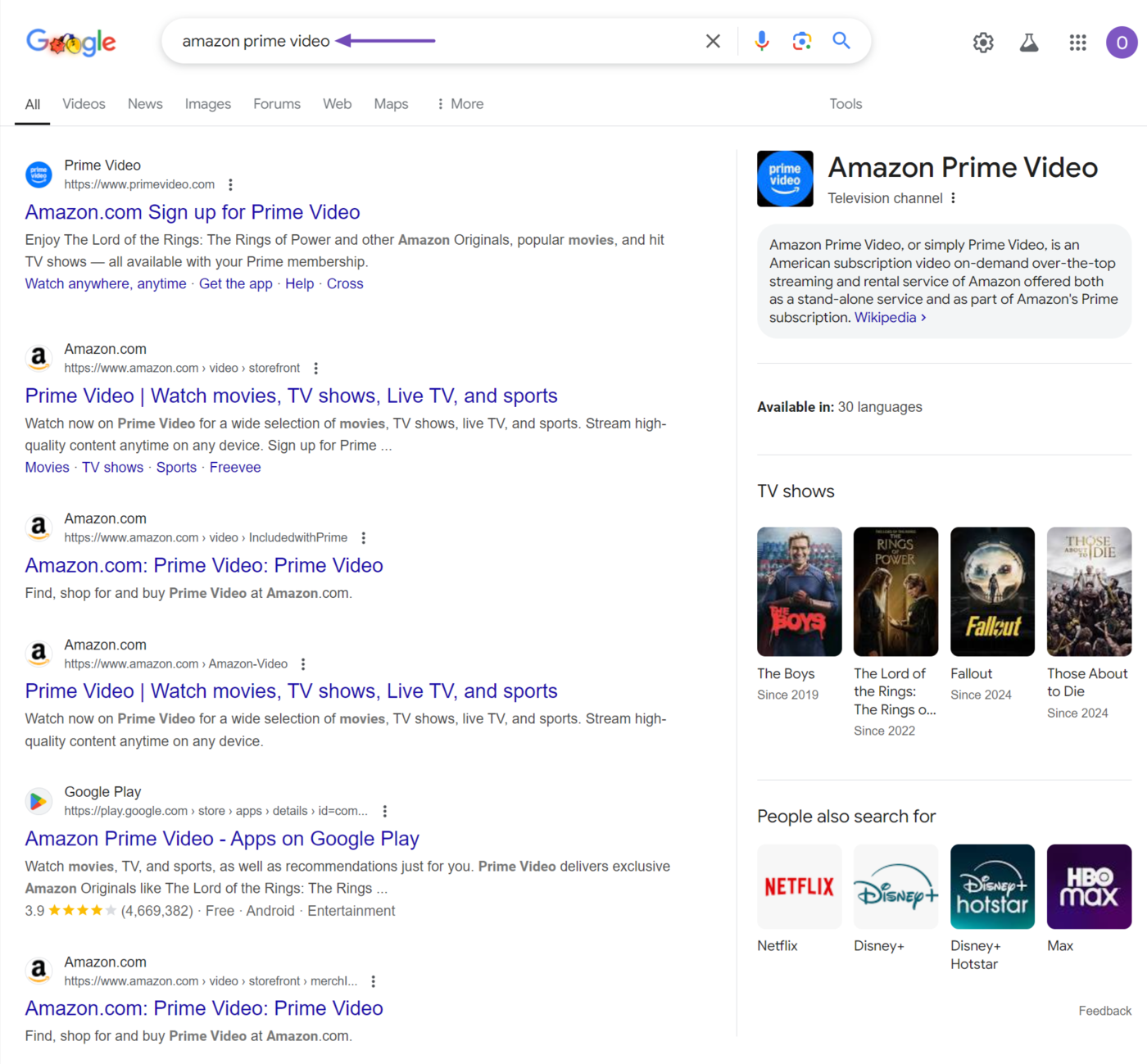Switch to the Web tab

tap(337, 104)
